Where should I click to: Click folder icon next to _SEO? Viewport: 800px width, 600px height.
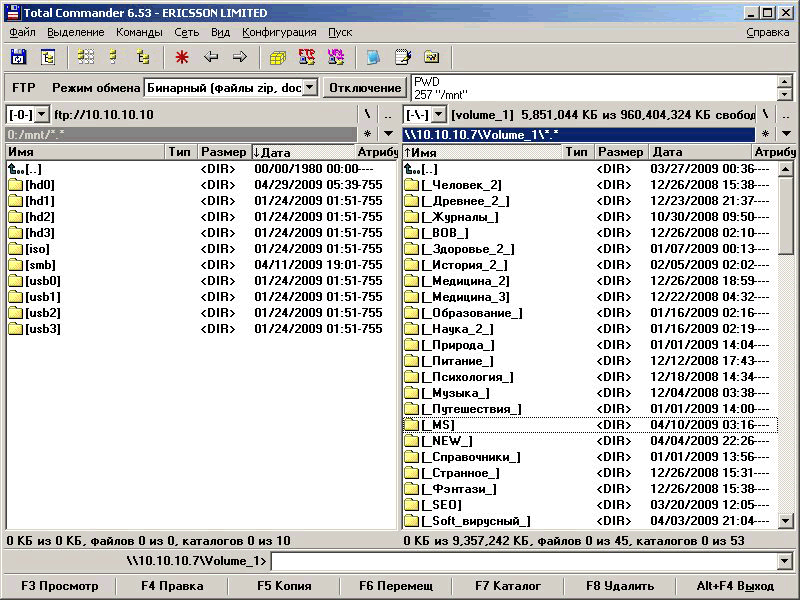[412, 505]
